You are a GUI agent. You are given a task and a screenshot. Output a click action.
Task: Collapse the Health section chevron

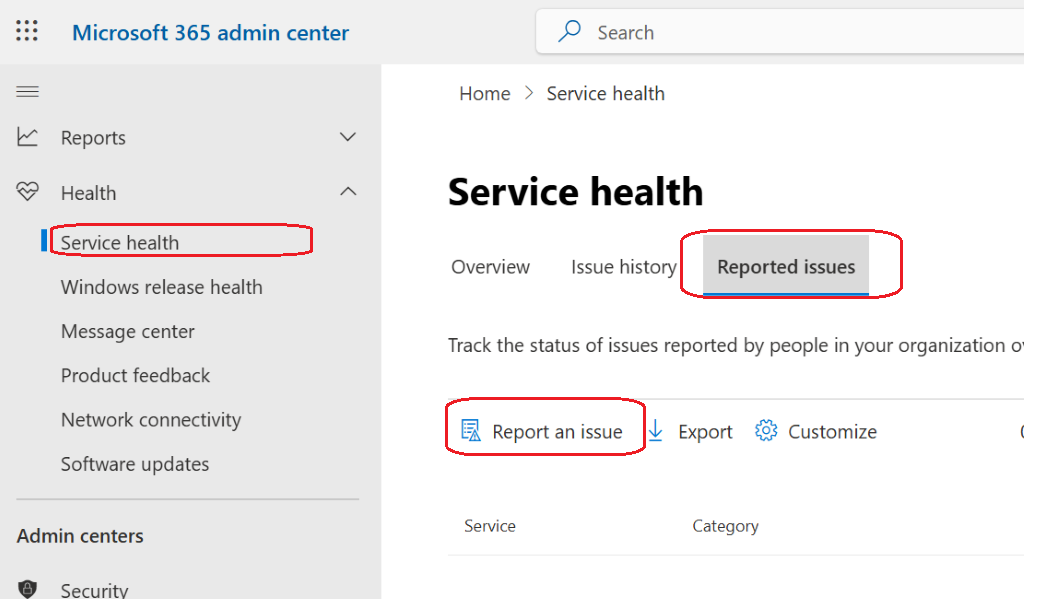pos(348,192)
